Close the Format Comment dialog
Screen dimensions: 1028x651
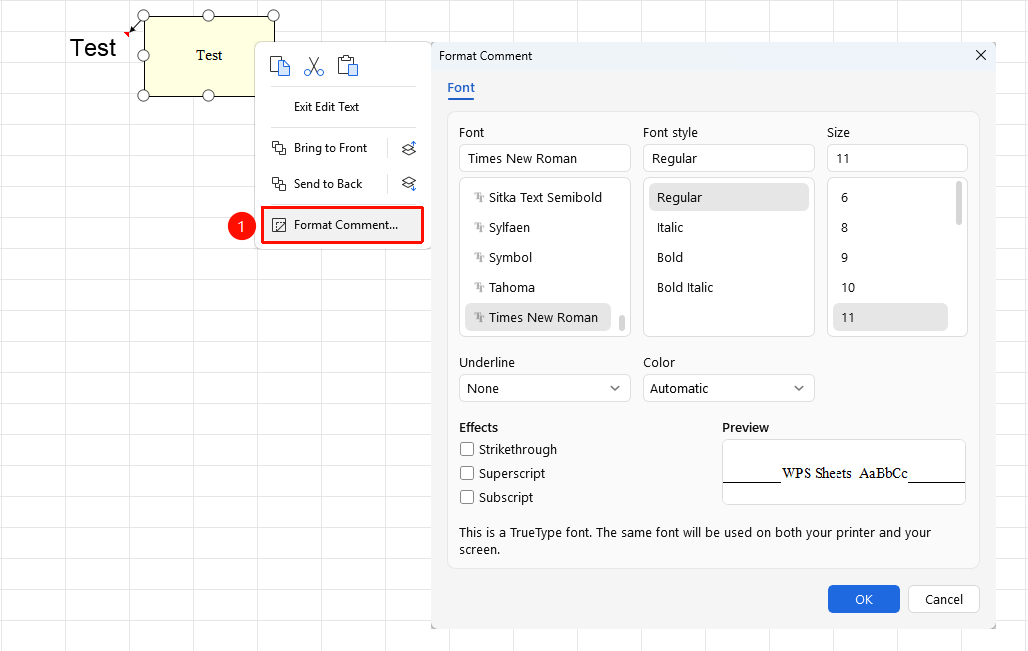point(981,55)
